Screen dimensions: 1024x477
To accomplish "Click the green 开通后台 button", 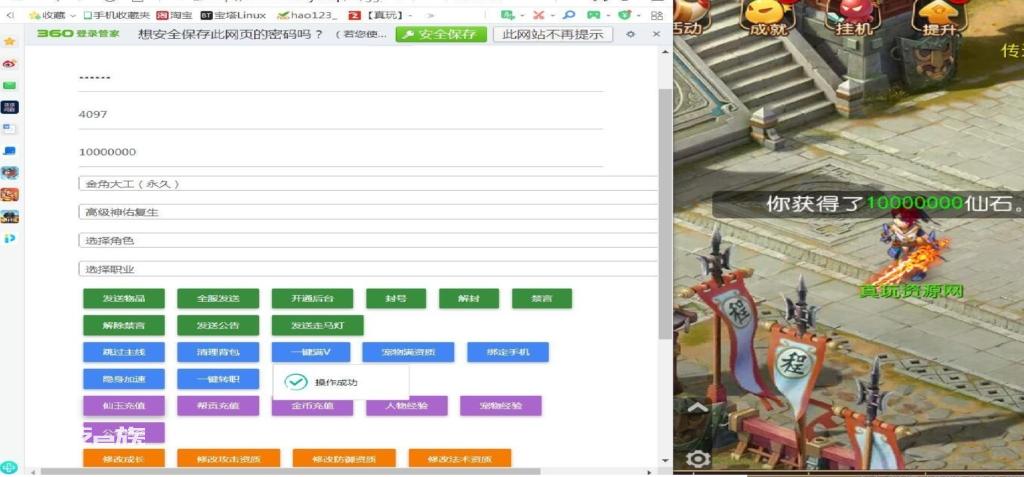I will click(312, 299).
